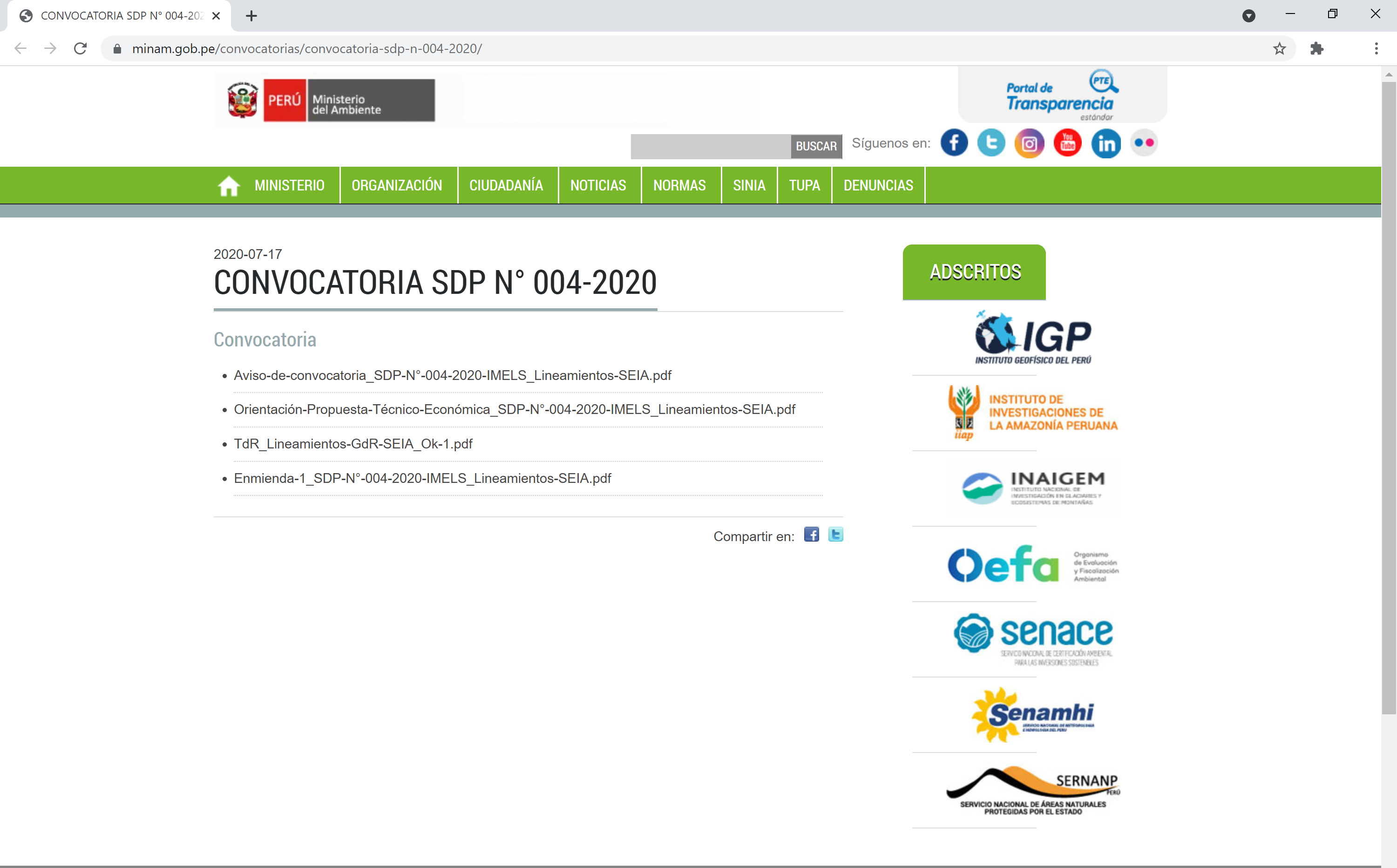Share page via small Twitter icon

click(836, 535)
